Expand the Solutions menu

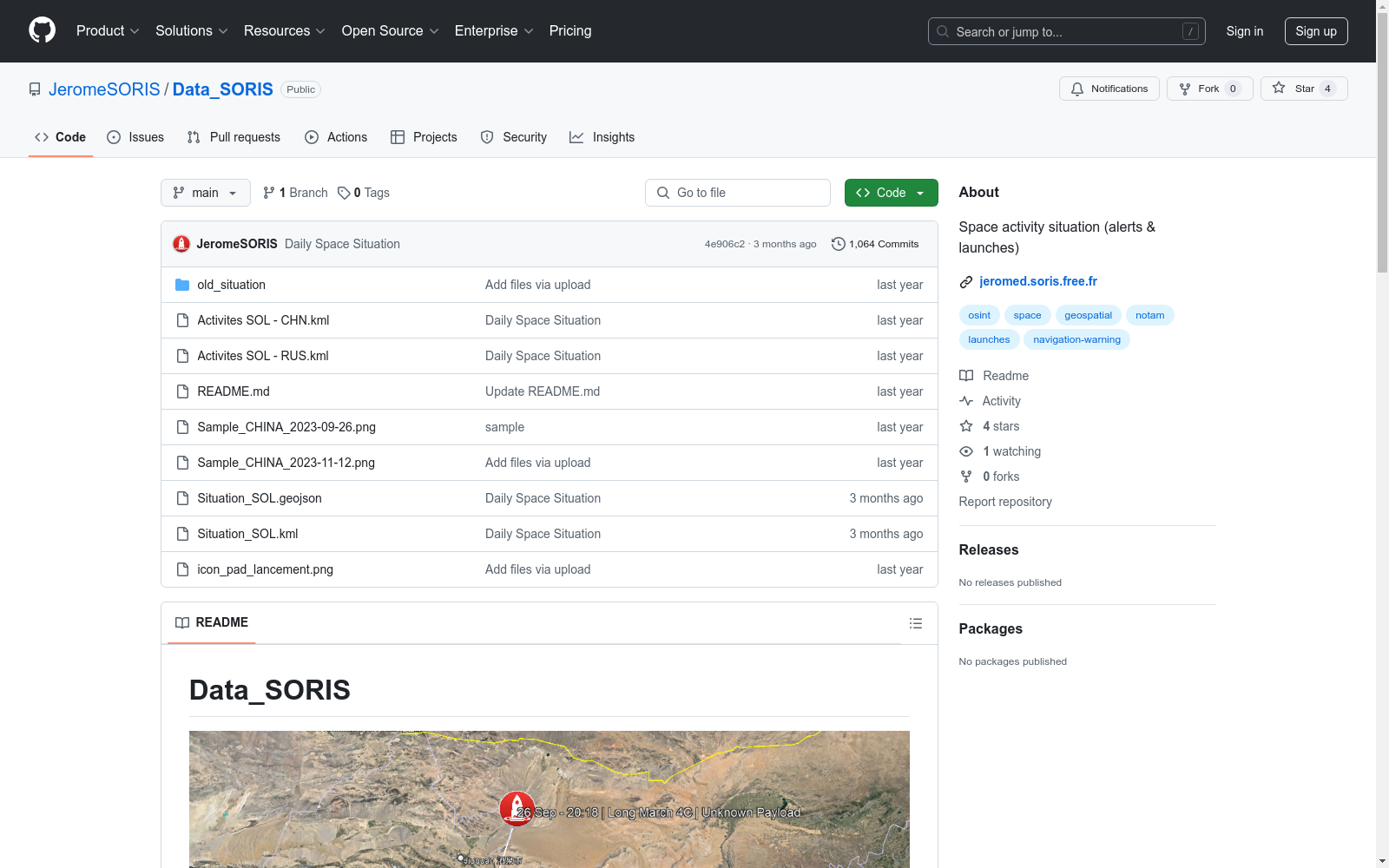(192, 31)
